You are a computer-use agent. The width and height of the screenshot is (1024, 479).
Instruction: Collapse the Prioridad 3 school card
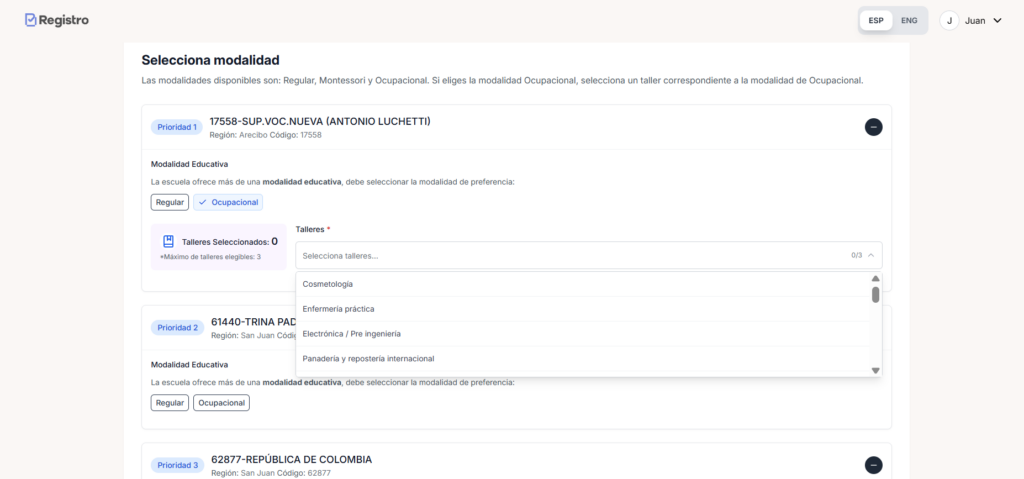coord(873,465)
